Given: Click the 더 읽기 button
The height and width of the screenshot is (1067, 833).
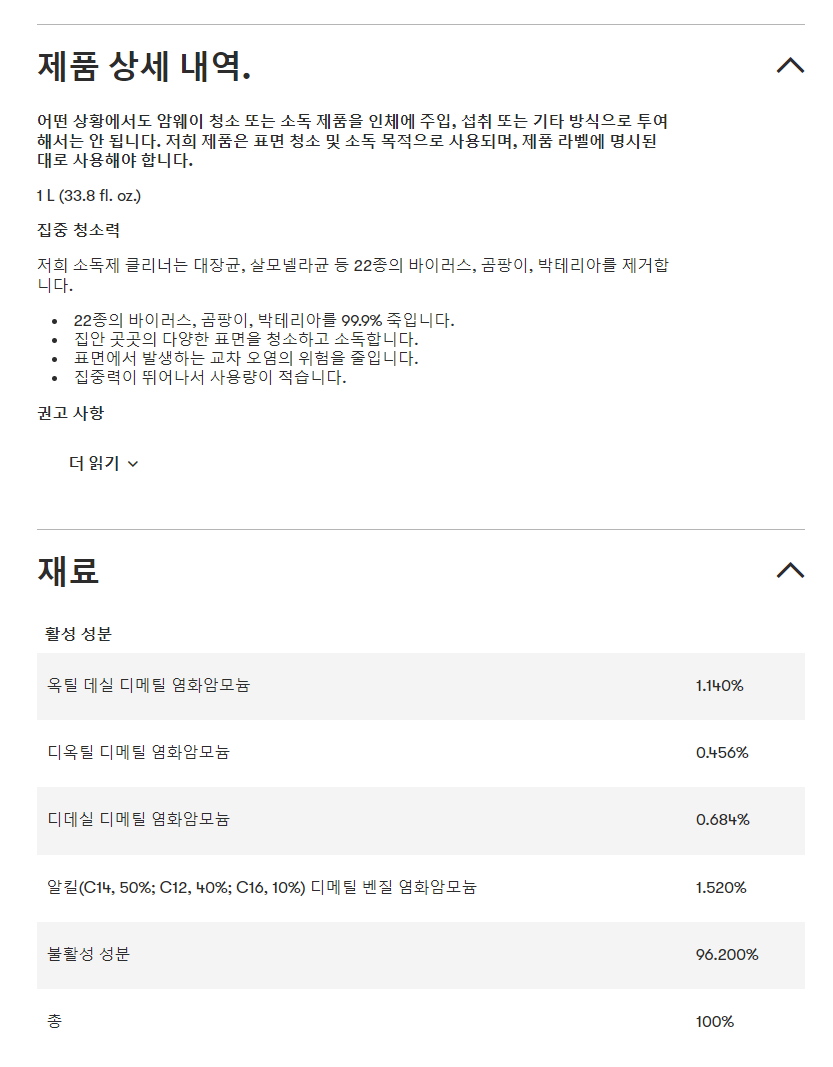Looking at the screenshot, I should (x=94, y=463).
